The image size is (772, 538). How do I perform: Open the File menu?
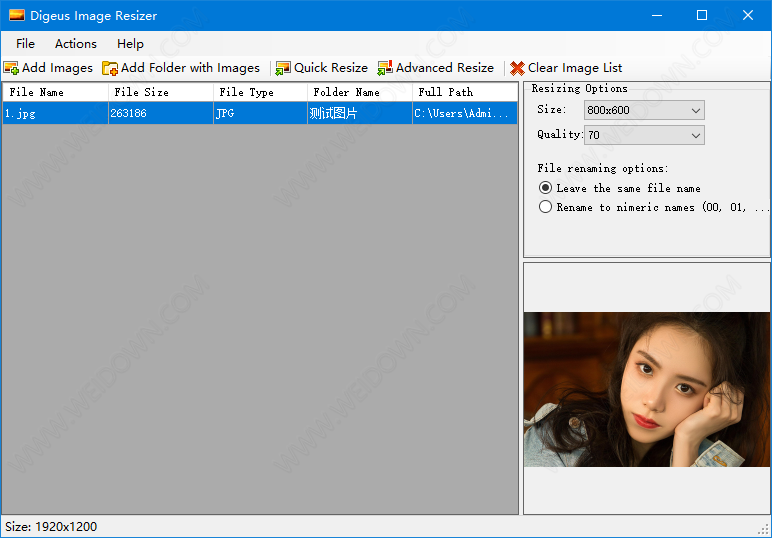25,44
